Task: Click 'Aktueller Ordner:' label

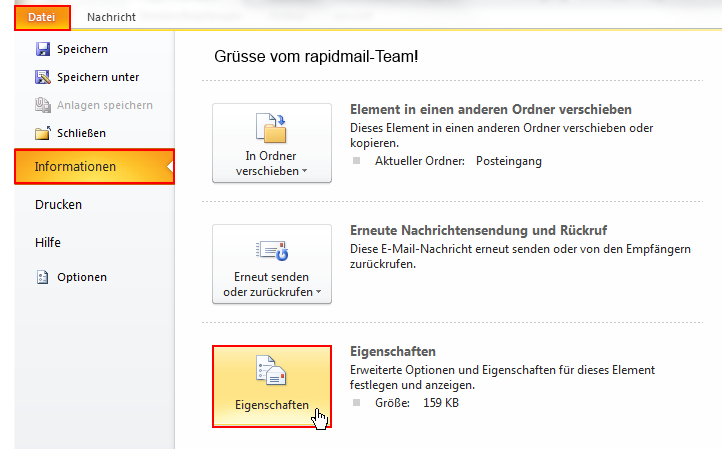Action: point(419,161)
